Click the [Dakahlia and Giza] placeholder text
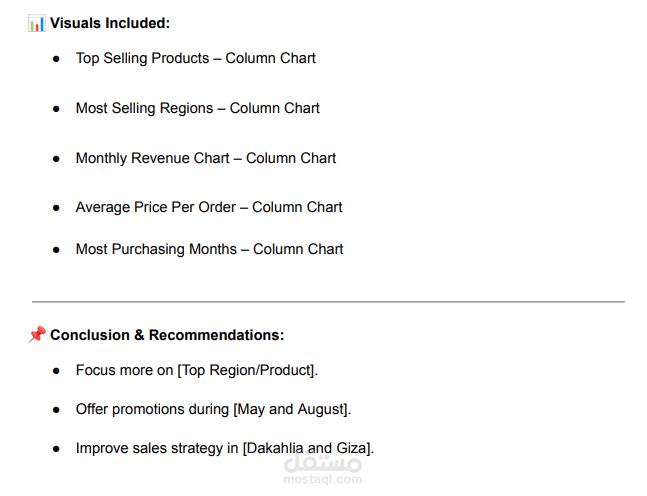Screen dimensions: 647x496 pyautogui.click(x=307, y=448)
